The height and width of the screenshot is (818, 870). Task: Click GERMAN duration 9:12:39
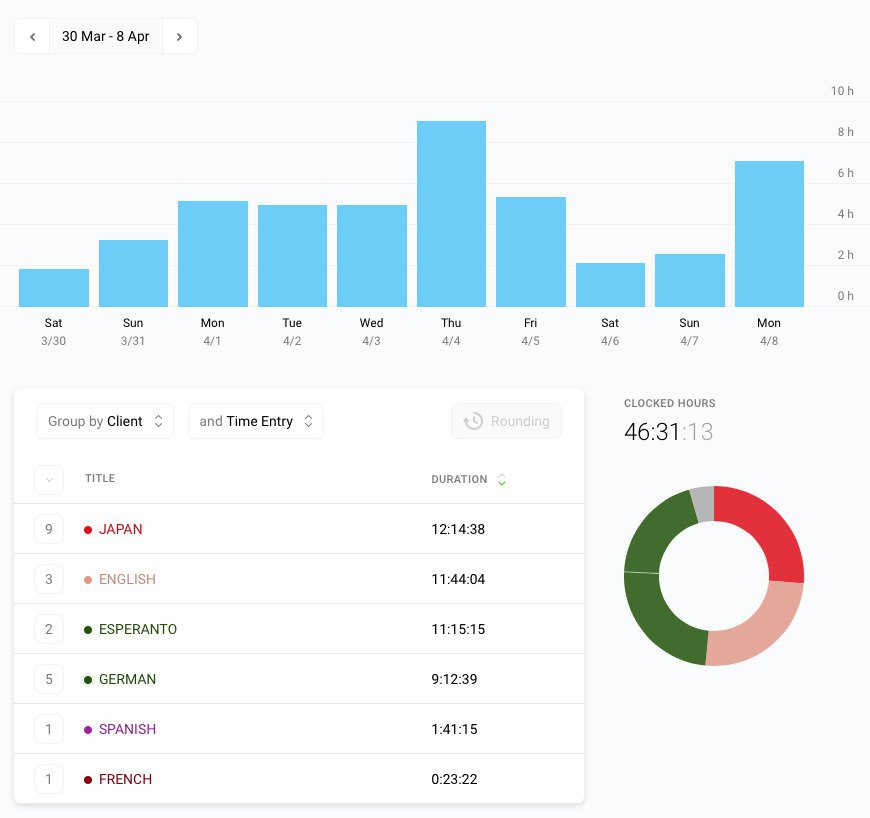coord(454,679)
